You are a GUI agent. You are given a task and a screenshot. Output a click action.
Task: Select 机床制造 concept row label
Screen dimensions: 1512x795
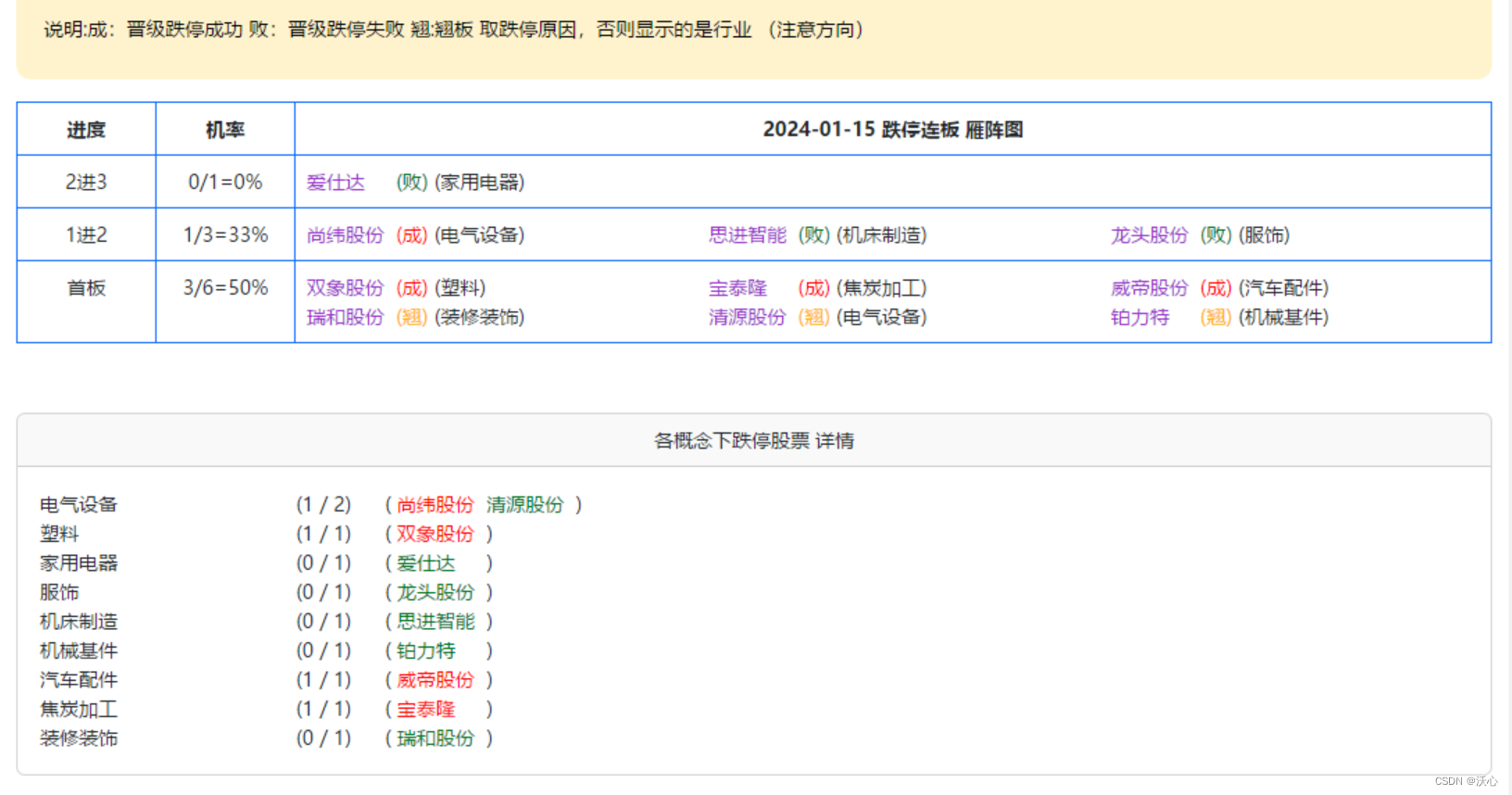(79, 622)
